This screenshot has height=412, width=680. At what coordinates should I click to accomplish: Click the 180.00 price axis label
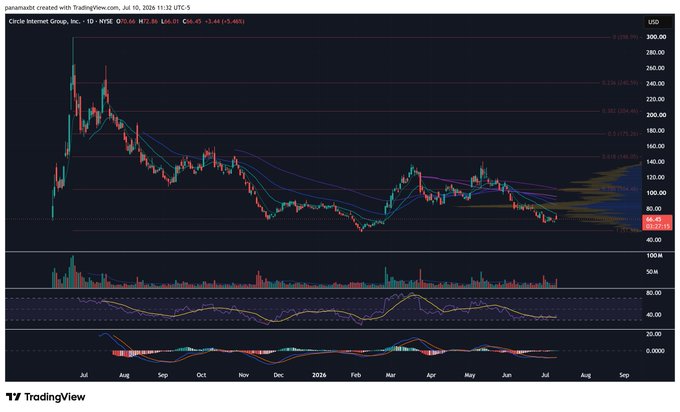coord(656,131)
